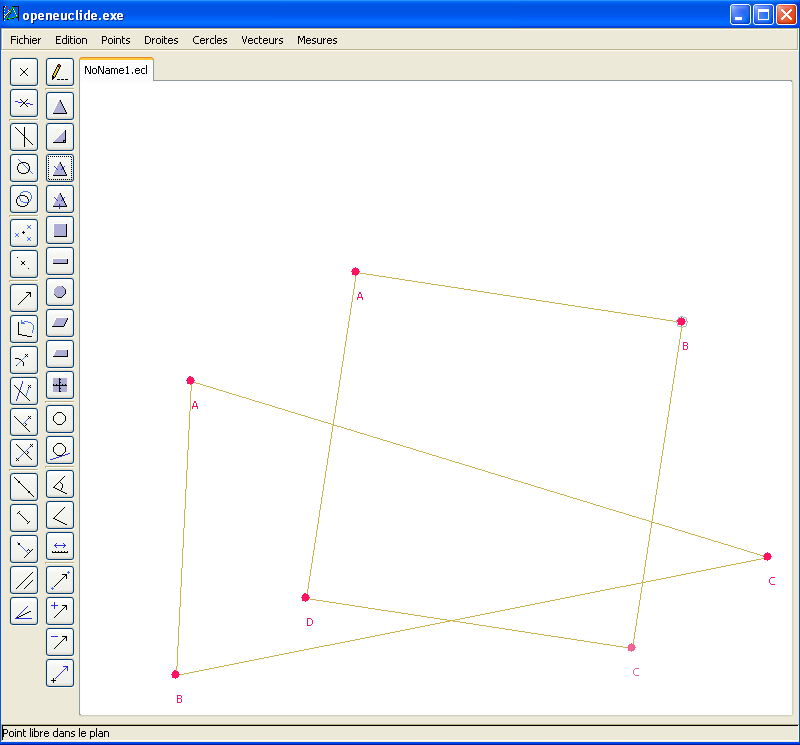Select the vector addition plus tool

tap(60, 611)
